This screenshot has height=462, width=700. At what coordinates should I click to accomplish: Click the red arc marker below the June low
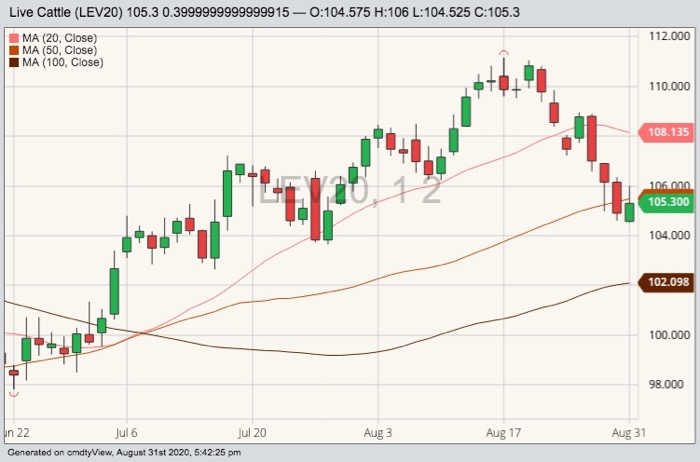point(14,394)
